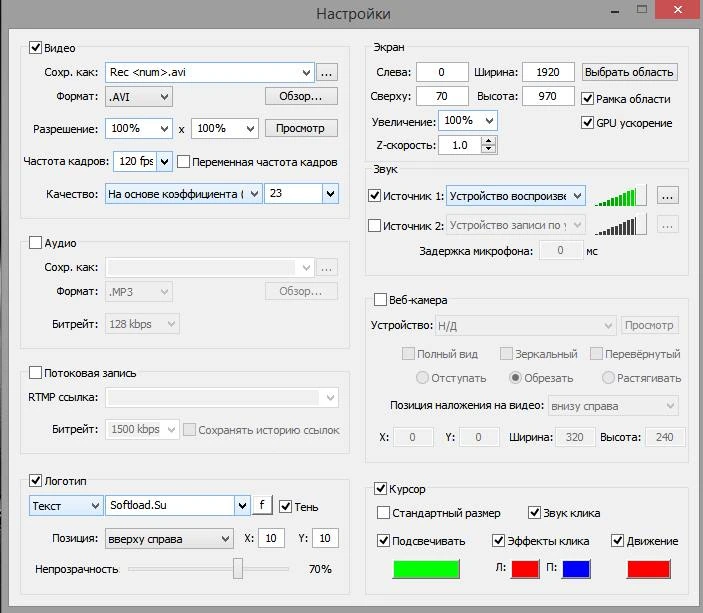Enable Потоковая запись checkbox
This screenshot has width=703, height=613.
click(35, 373)
